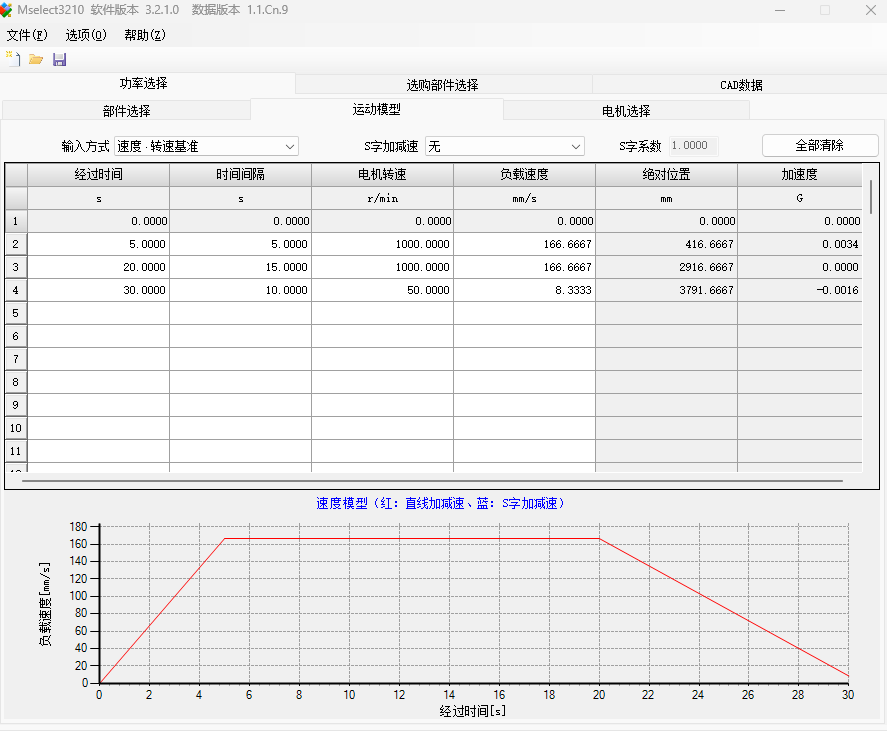Open the 帮助(Z) menu
The image size is (887, 731).
click(x=145, y=35)
